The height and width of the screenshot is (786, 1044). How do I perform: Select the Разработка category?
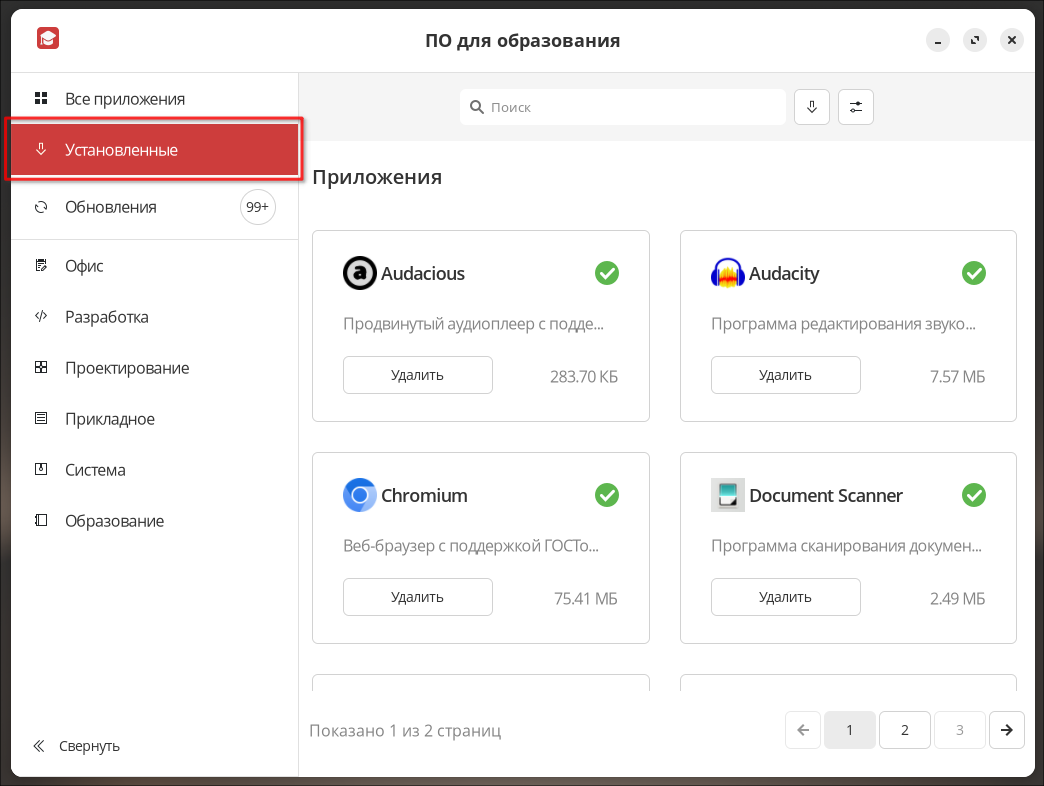pyautogui.click(x=106, y=317)
